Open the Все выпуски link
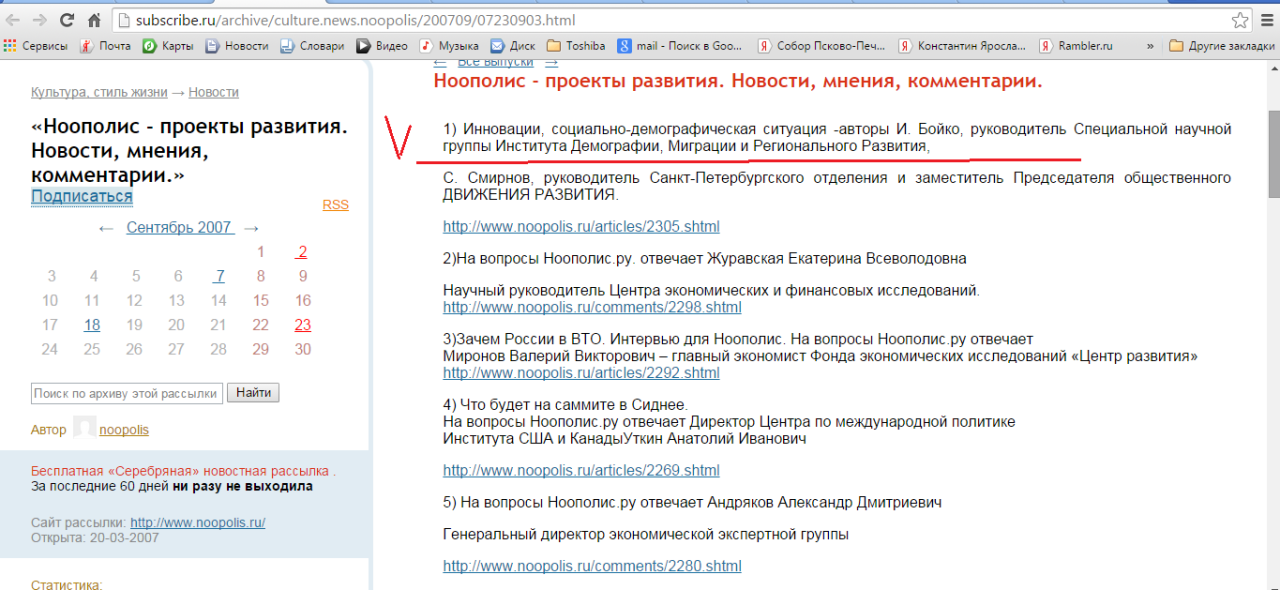Image resolution: width=1280 pixels, height=590 pixels. [495, 62]
